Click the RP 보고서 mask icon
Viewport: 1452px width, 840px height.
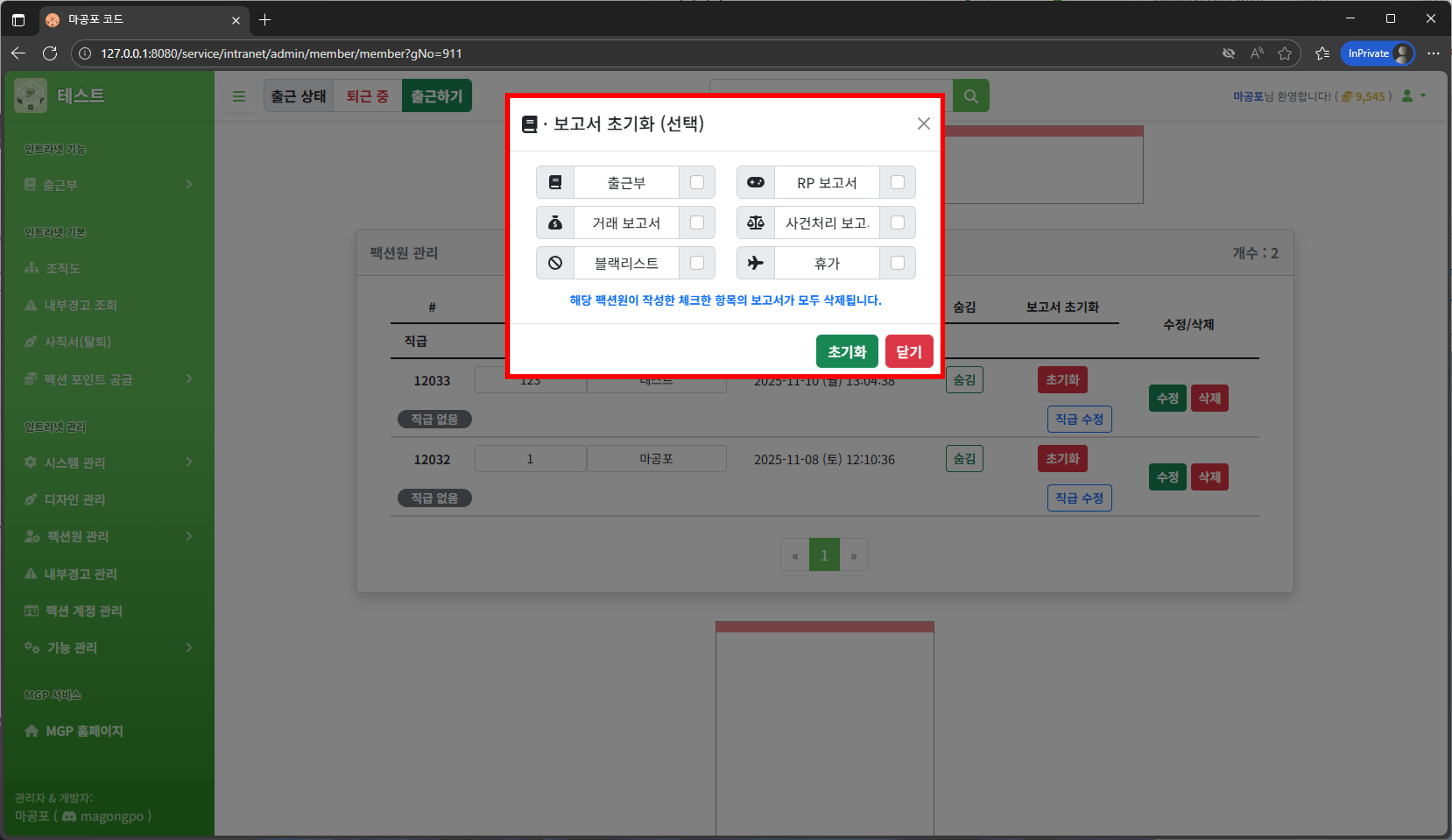coord(756,182)
